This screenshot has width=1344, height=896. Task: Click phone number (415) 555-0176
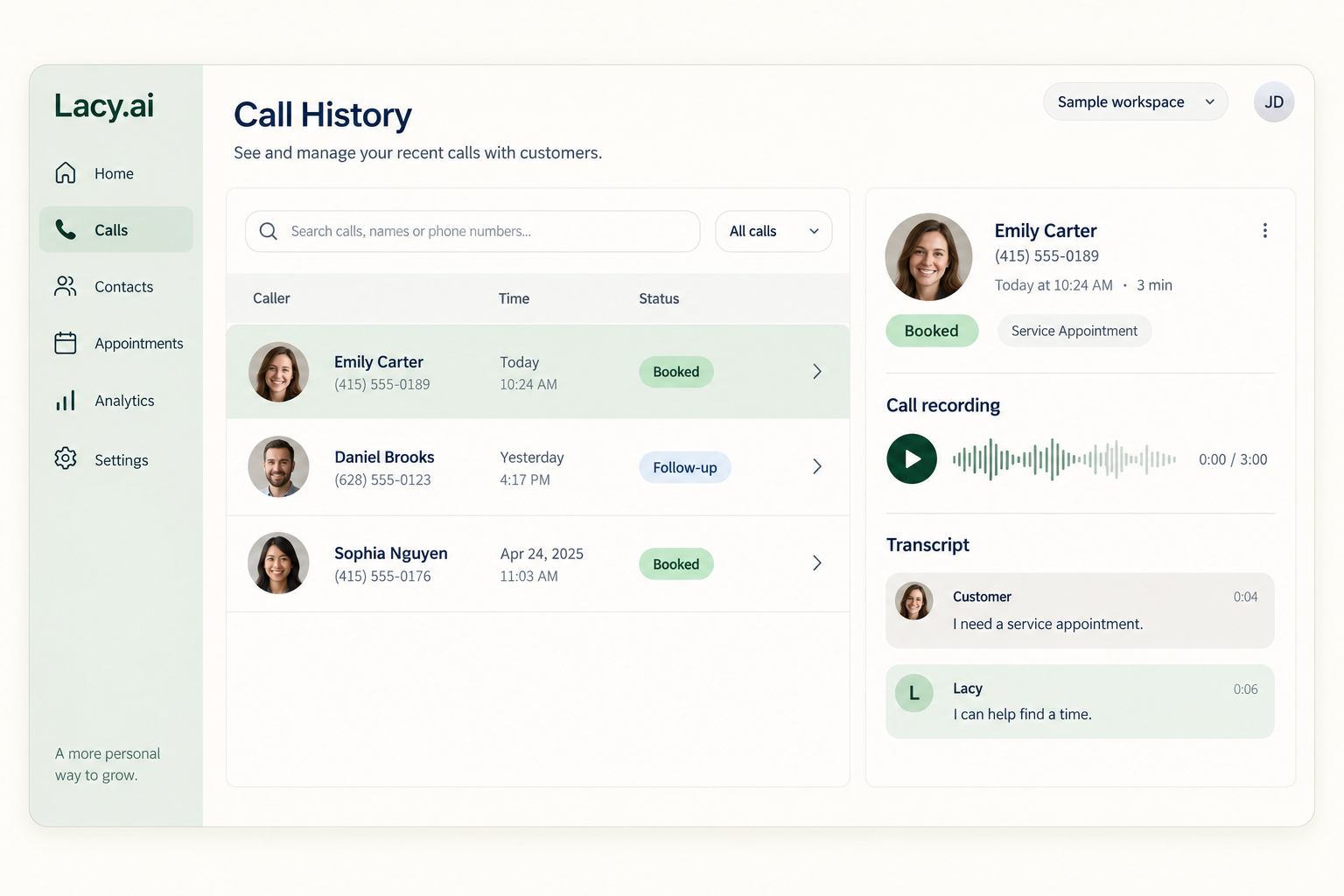[382, 576]
